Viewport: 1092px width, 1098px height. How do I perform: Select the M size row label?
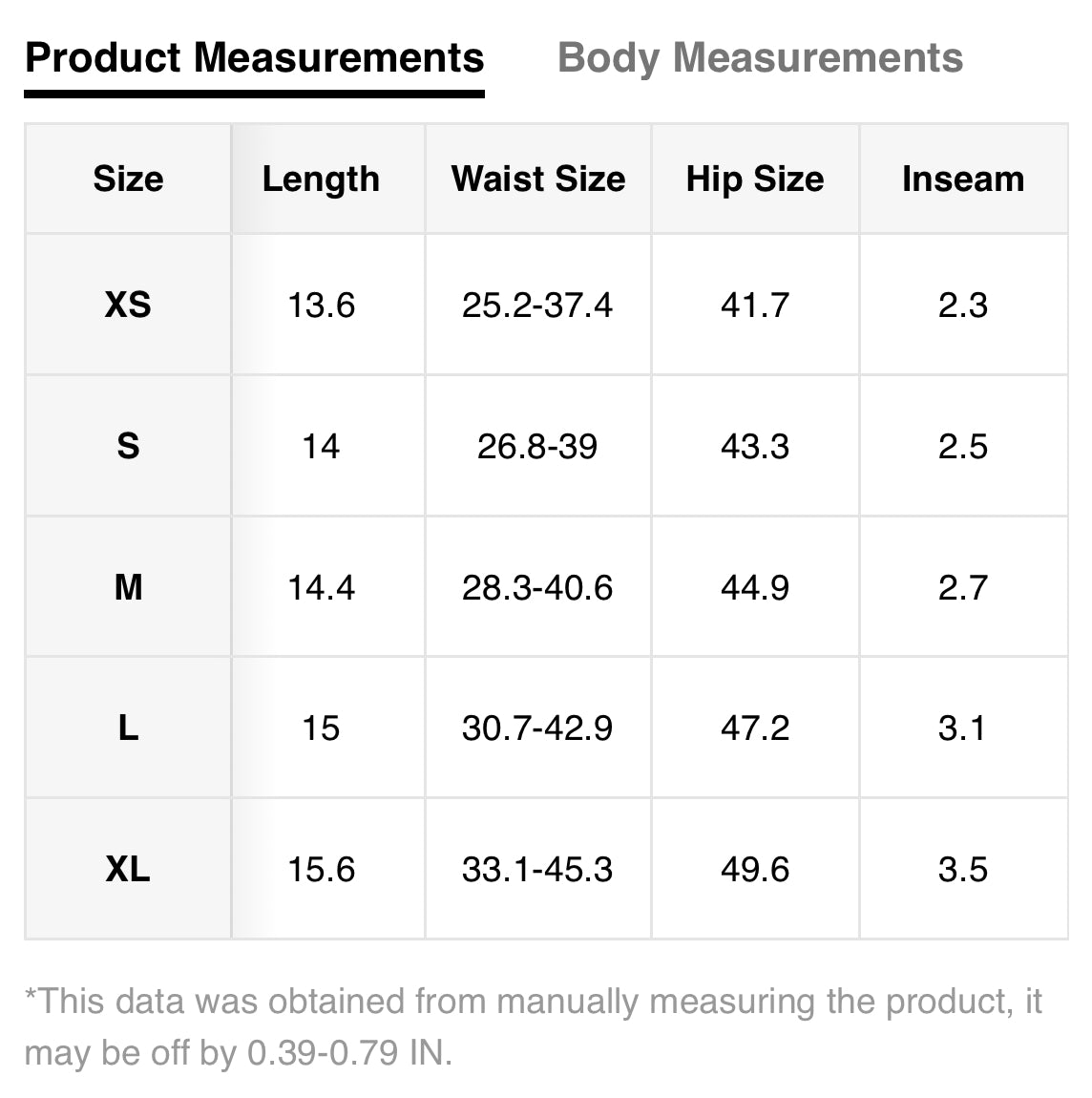point(128,587)
